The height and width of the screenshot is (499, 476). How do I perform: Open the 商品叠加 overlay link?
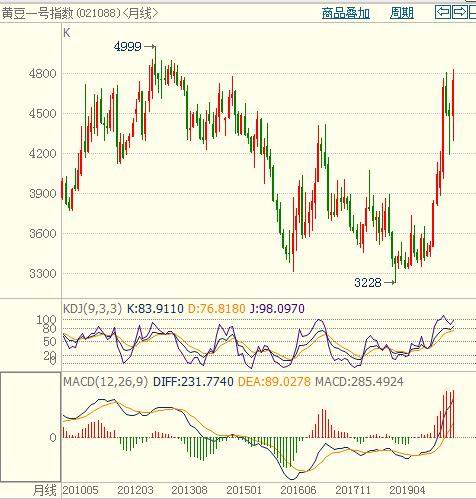click(x=346, y=13)
